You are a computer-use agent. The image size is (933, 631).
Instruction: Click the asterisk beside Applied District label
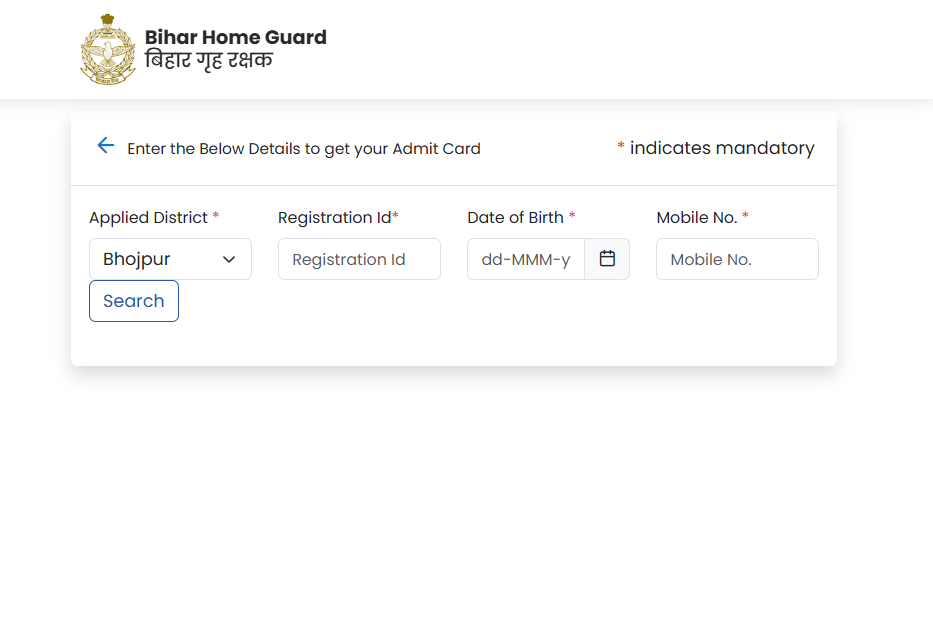[216, 217]
